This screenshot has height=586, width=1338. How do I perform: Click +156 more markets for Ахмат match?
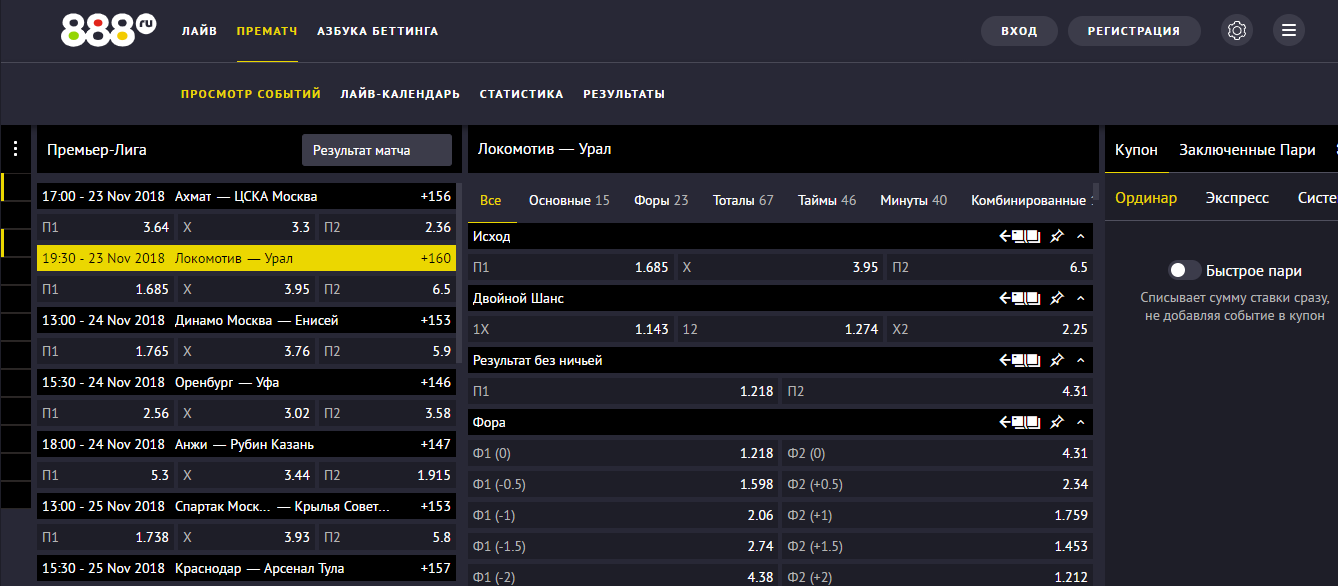[436, 197]
